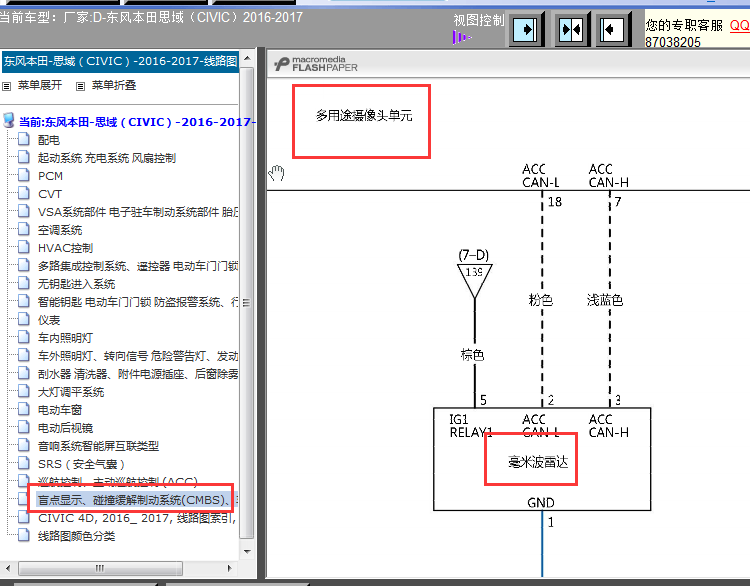750x586 pixels.
Task: Click the 粉色 wire color label
Action: click(540, 300)
